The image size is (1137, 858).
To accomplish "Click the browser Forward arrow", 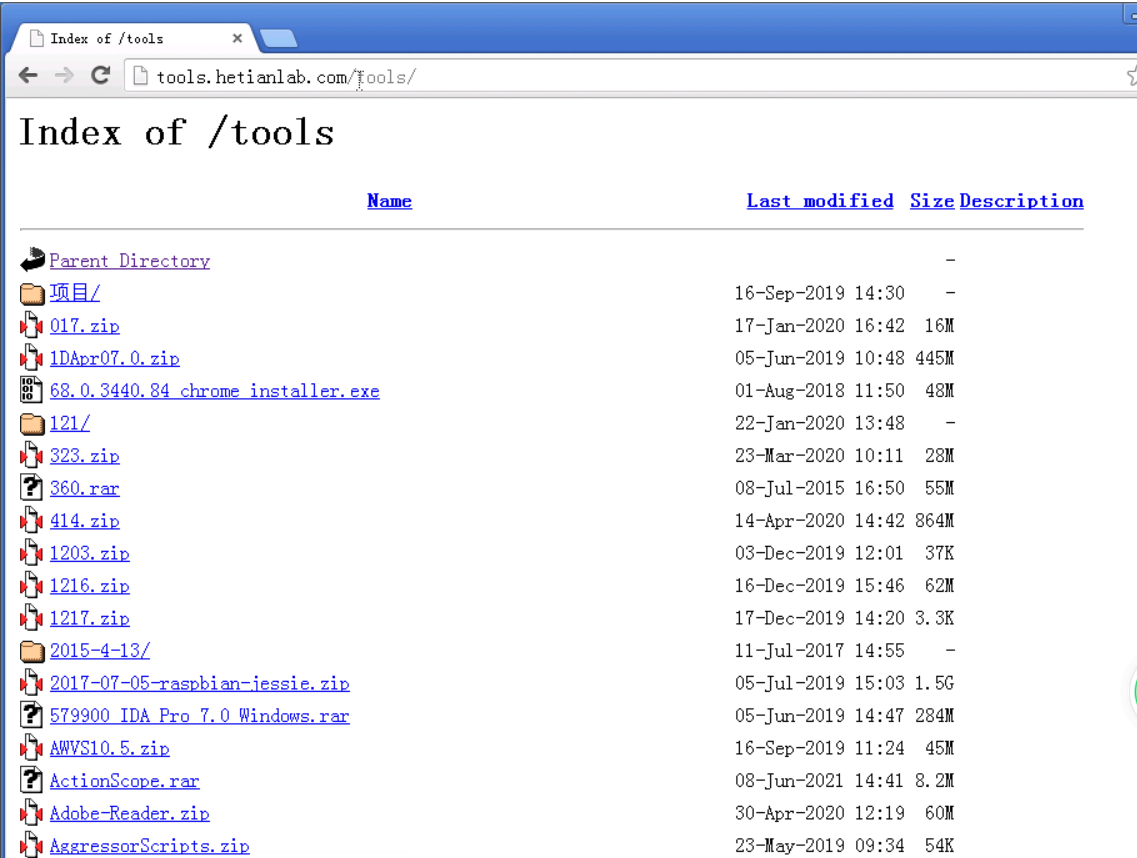I will point(65,75).
